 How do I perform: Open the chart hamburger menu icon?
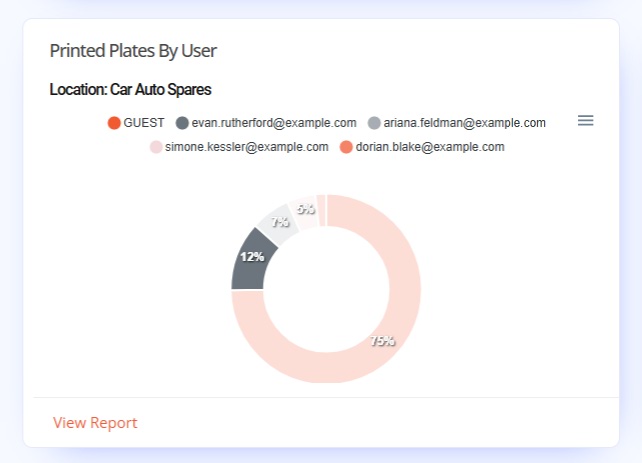click(585, 121)
